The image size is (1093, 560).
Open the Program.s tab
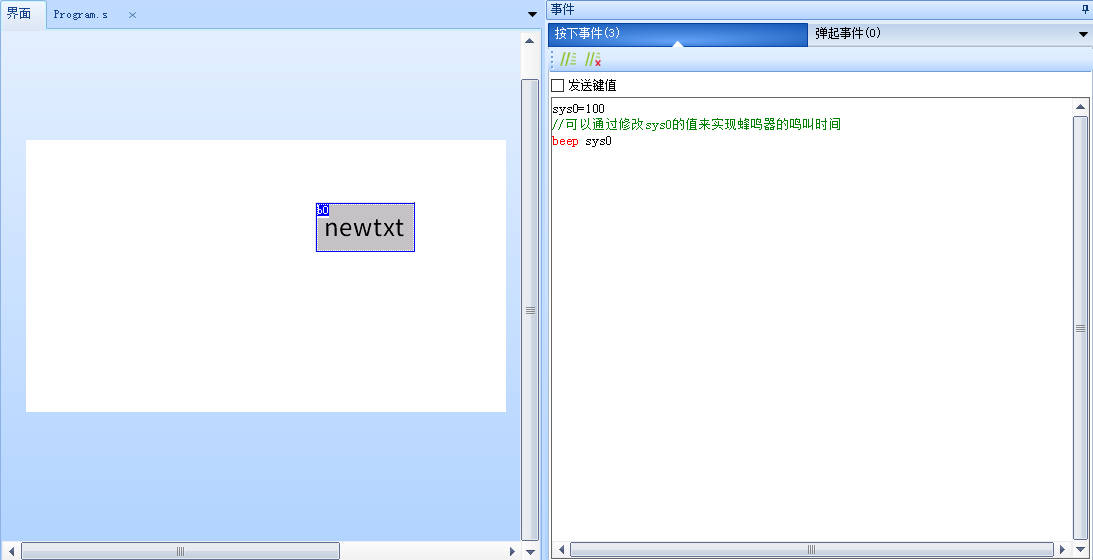pyautogui.click(x=81, y=15)
